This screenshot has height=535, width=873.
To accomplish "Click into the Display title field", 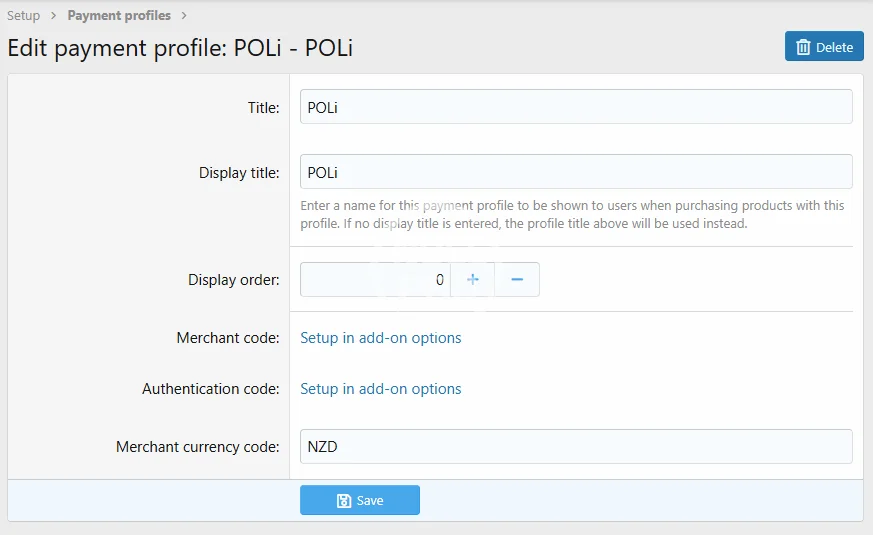I will (x=576, y=172).
